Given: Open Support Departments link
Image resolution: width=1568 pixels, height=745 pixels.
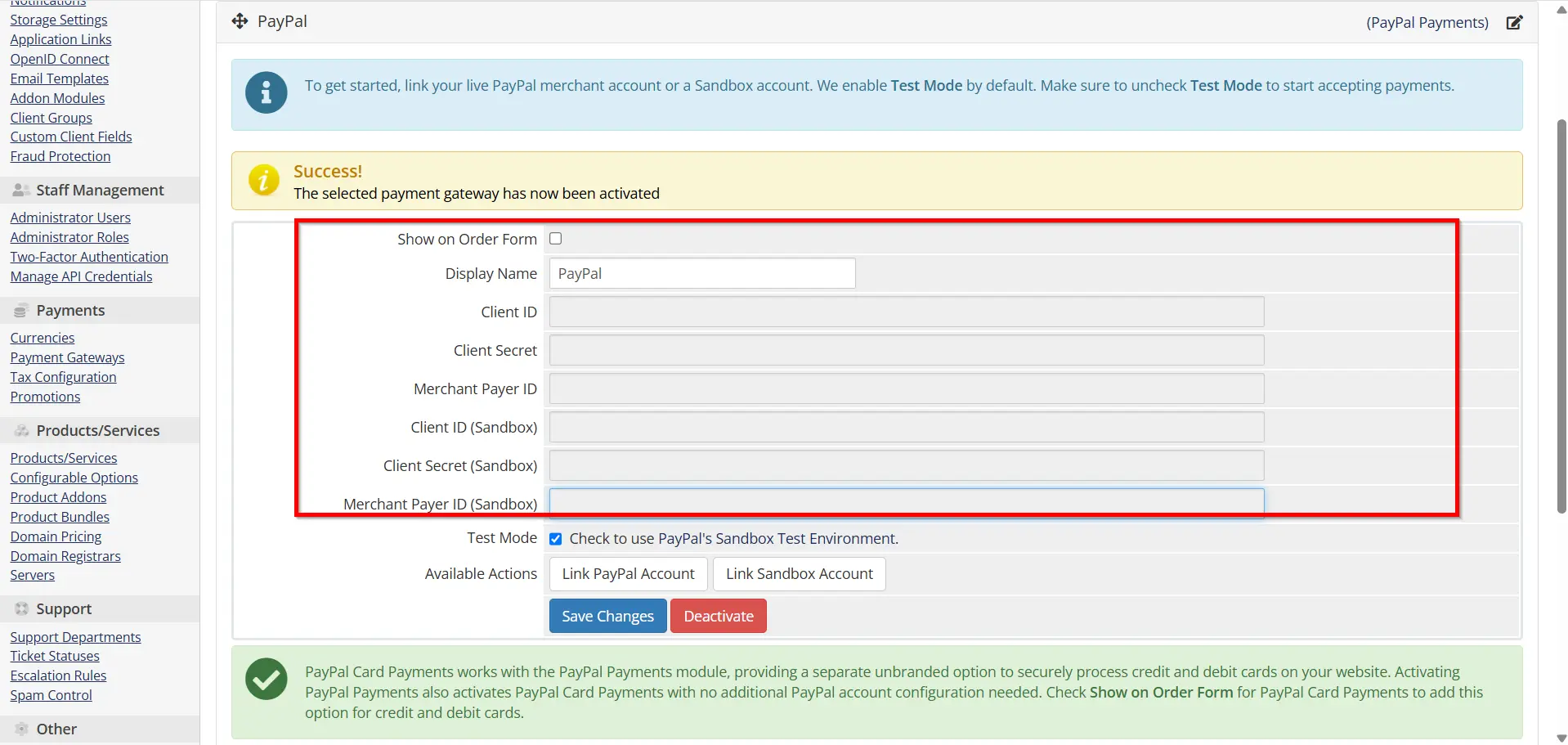Looking at the screenshot, I should pos(75,637).
